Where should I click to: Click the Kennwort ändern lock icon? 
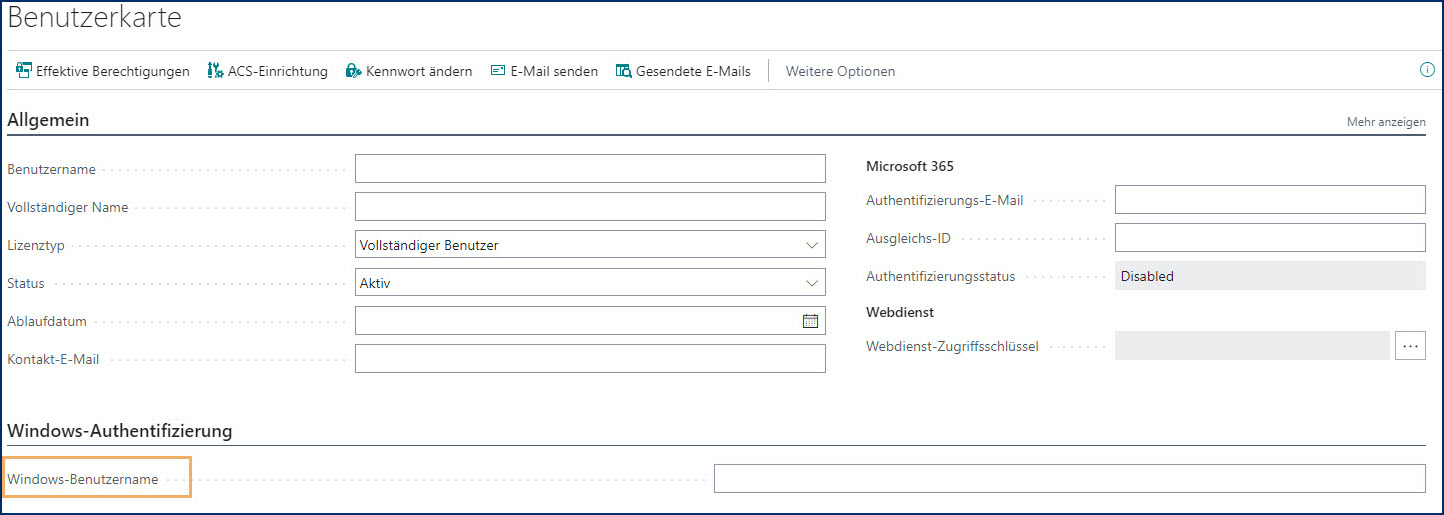pos(353,71)
